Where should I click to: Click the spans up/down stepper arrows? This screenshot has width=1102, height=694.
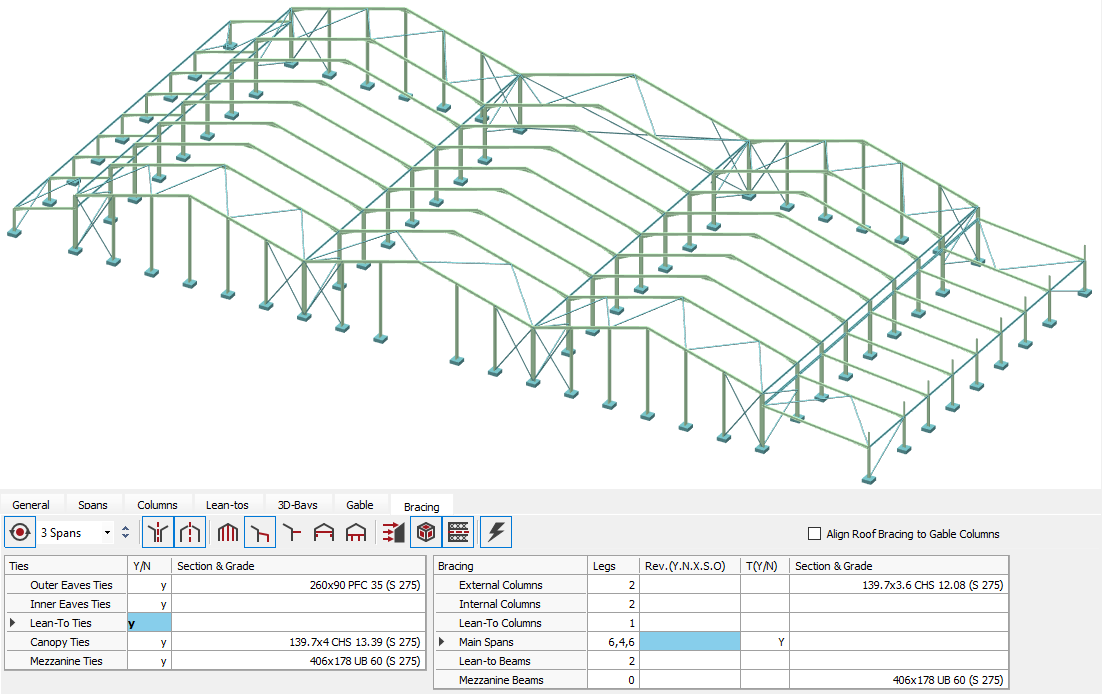tap(125, 533)
